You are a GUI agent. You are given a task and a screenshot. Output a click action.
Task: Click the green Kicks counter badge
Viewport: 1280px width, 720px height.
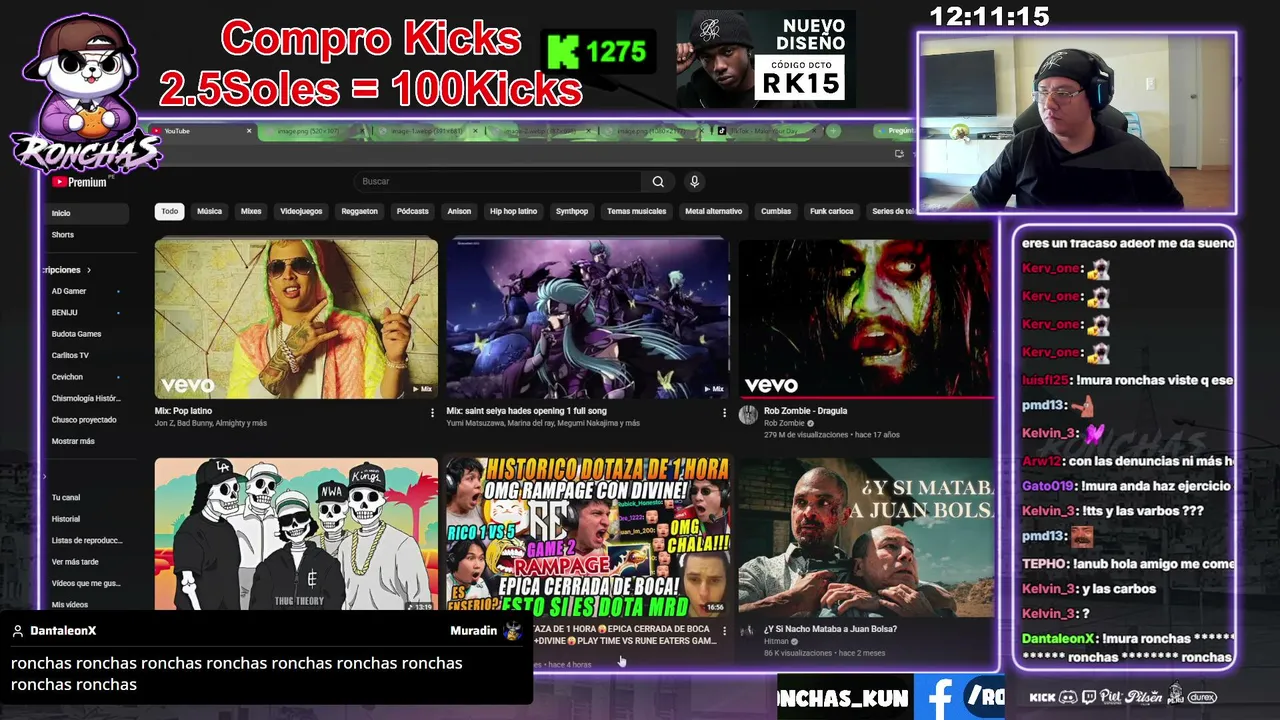pyautogui.click(x=598, y=52)
